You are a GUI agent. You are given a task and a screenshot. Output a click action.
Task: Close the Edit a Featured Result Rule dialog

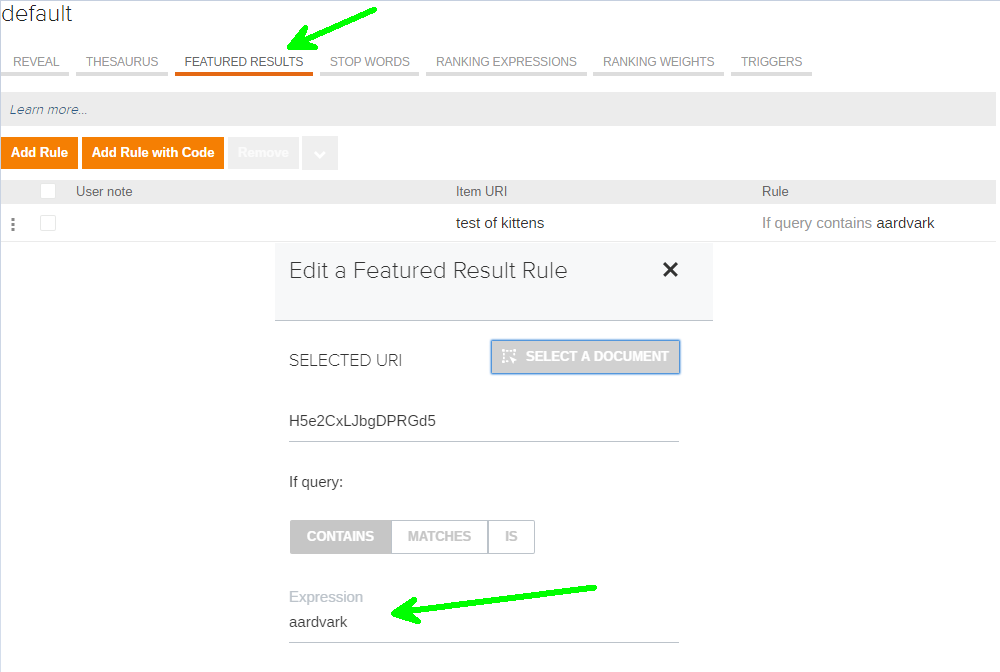(x=670, y=269)
